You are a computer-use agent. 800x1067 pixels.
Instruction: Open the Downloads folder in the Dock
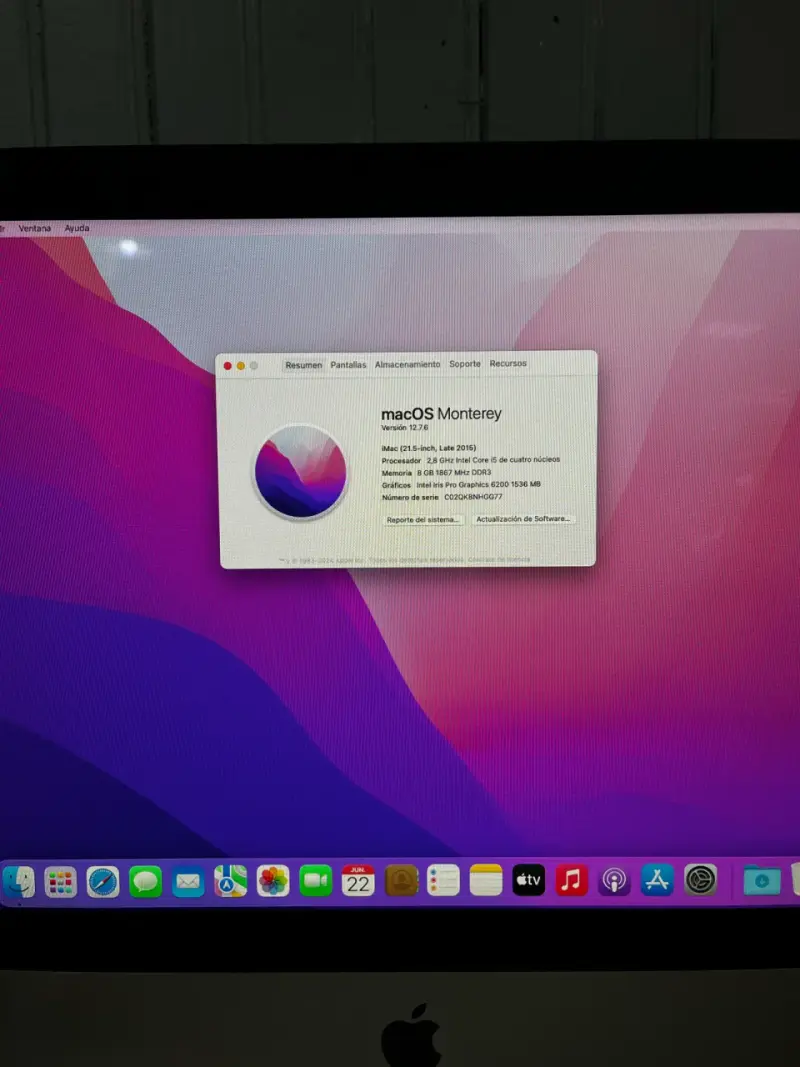(762, 881)
